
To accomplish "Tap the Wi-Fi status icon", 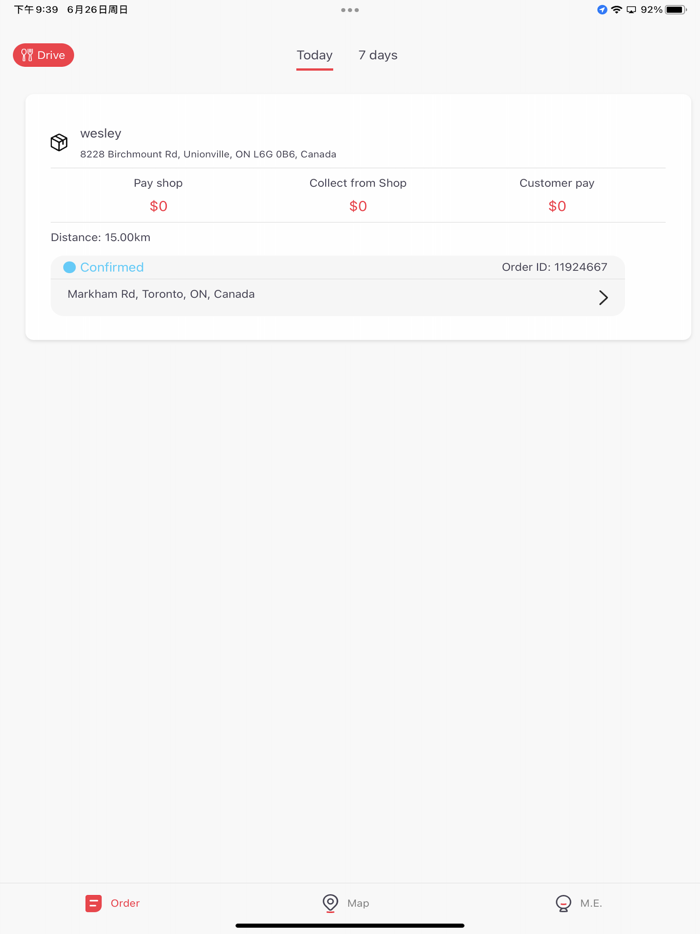I will tap(617, 10).
